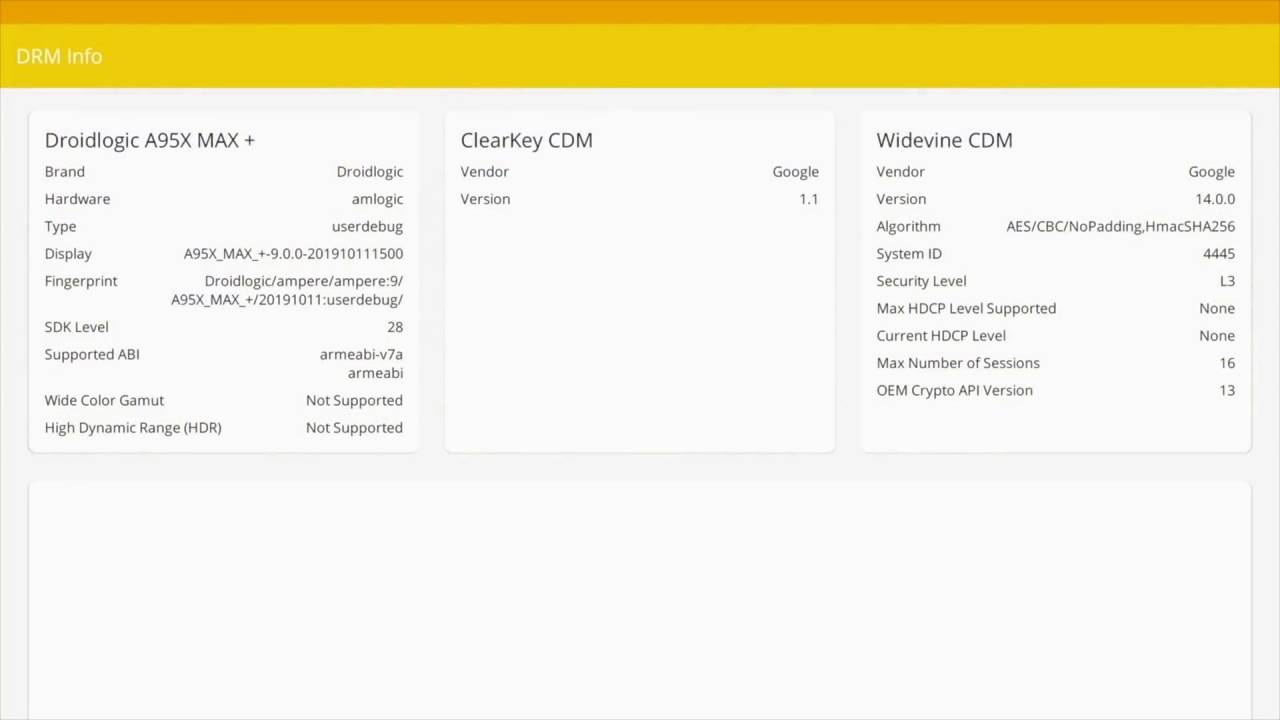The height and width of the screenshot is (720, 1280).
Task: Click the System ID value 4445
Action: pos(1219,254)
